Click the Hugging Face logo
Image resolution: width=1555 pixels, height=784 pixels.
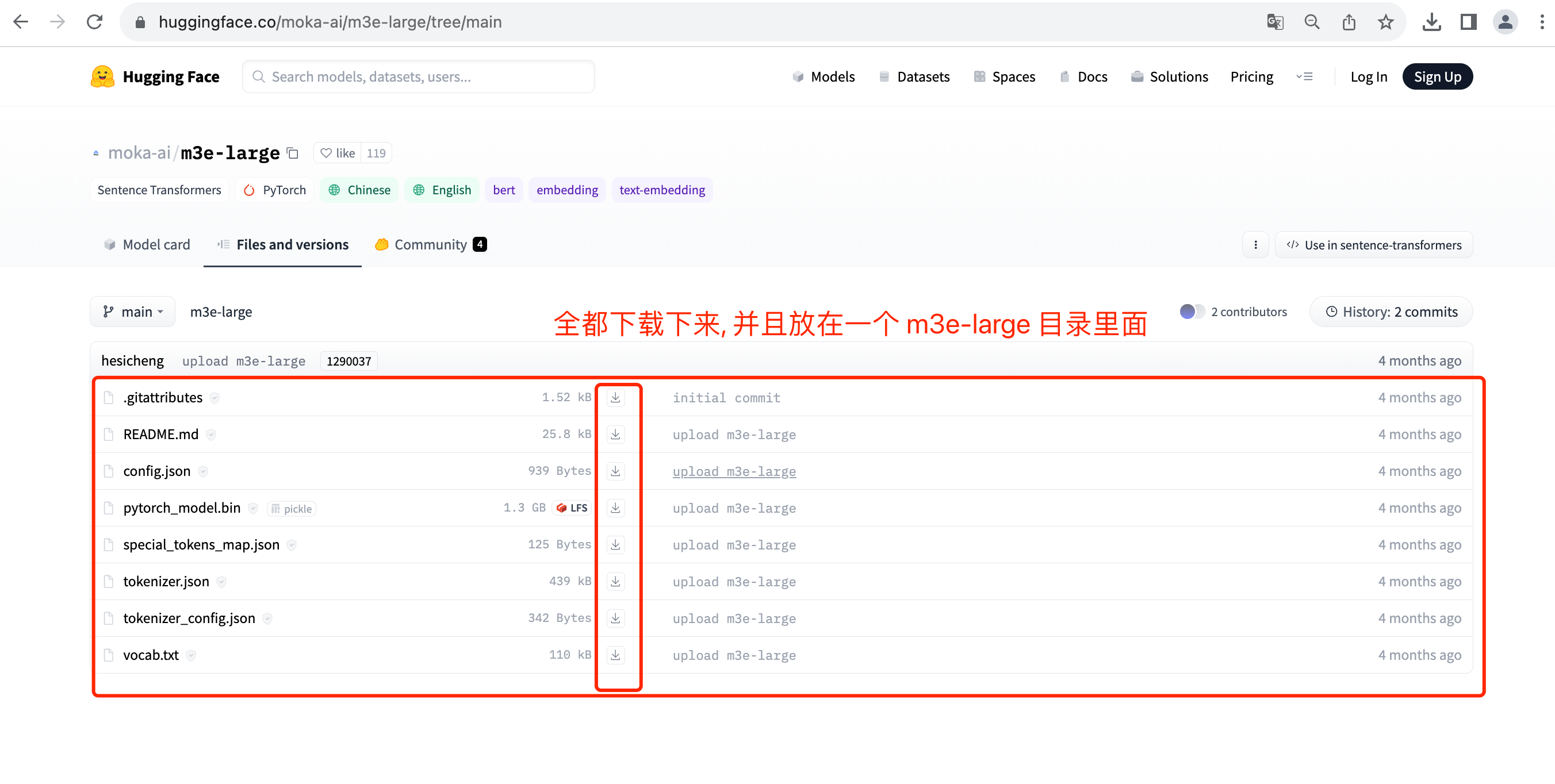(155, 76)
